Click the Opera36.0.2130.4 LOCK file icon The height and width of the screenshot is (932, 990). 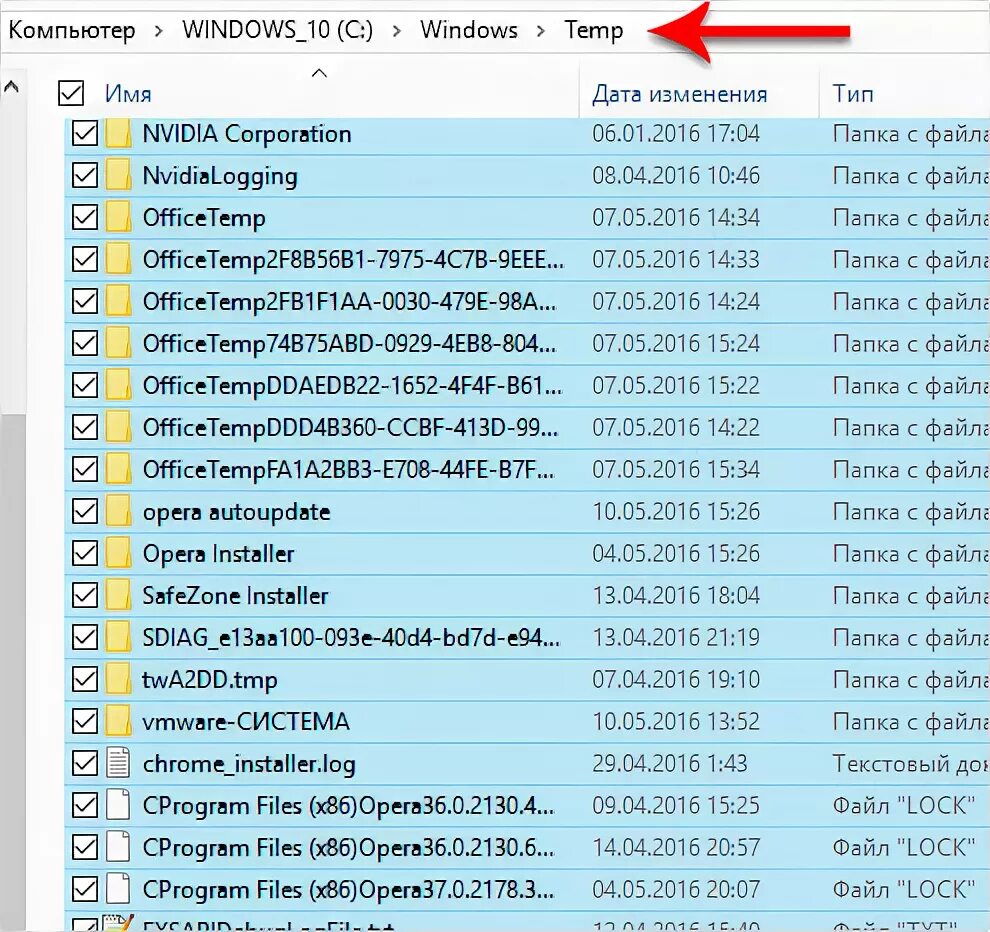pos(118,806)
